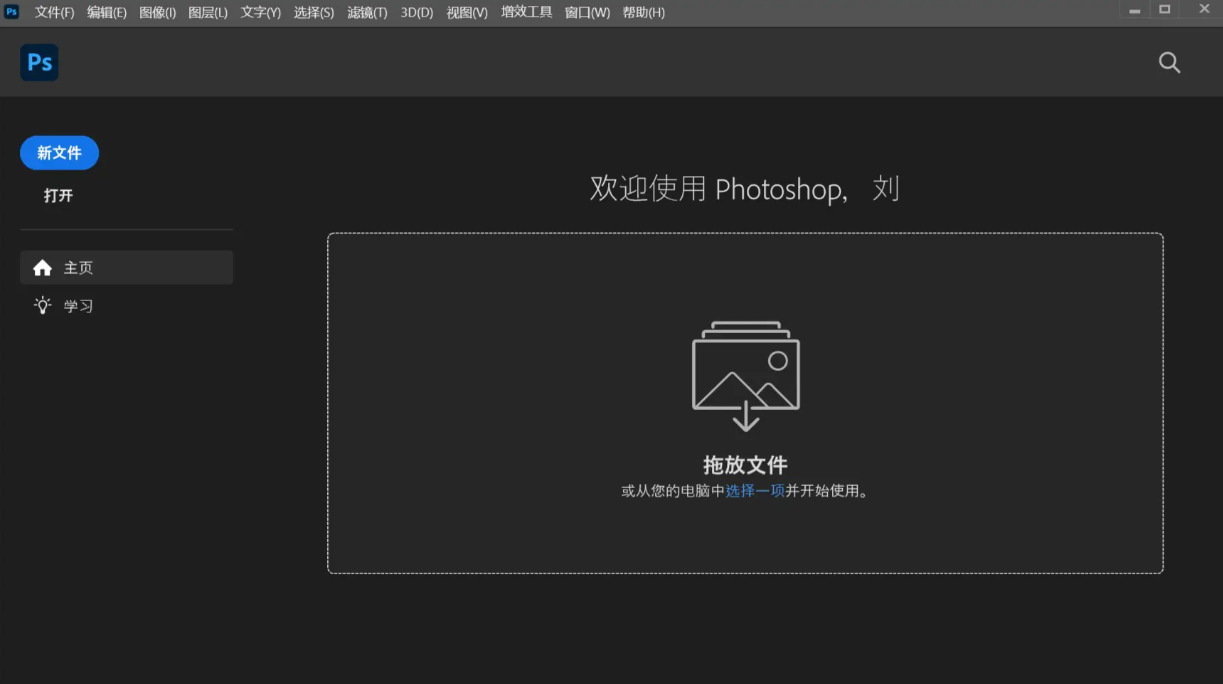Open the 滤镜(T) menu

pyautogui.click(x=367, y=13)
